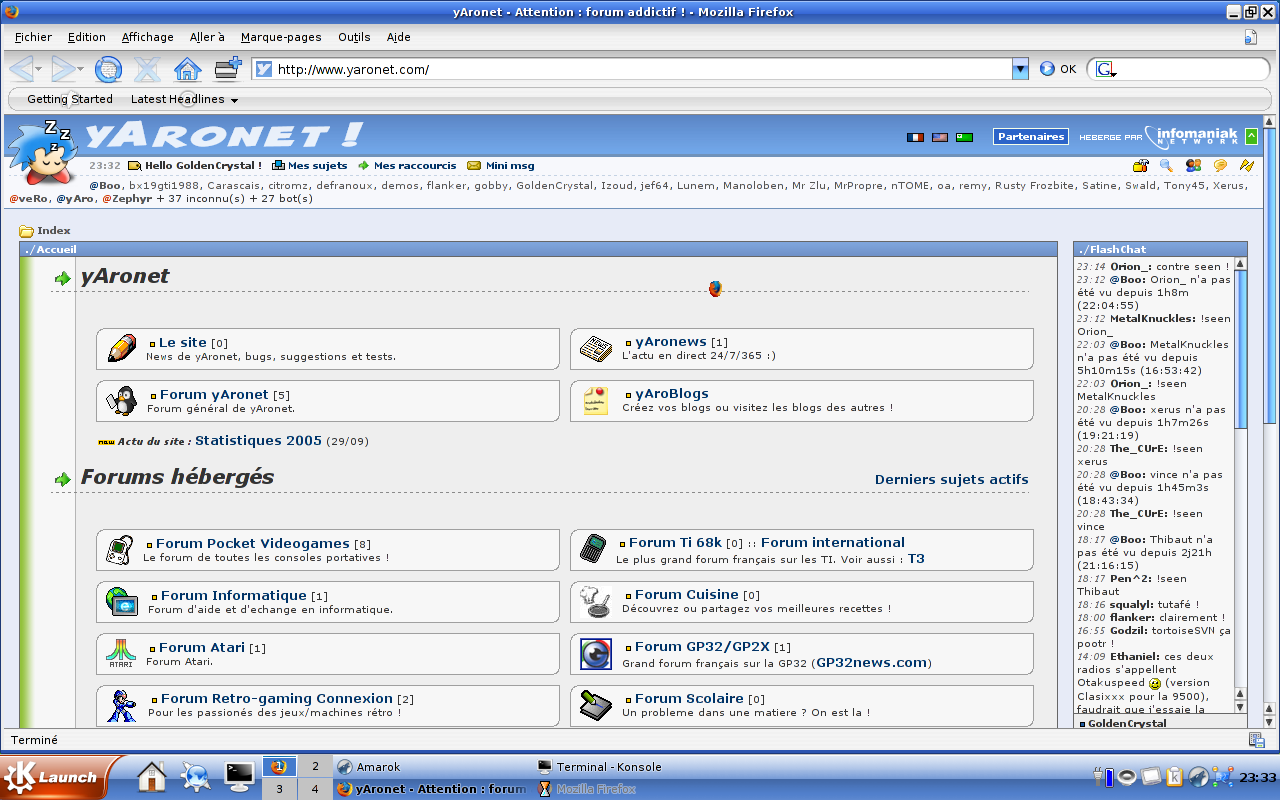Open the Fichier menu
The width and height of the screenshot is (1280, 800).
click(33, 37)
